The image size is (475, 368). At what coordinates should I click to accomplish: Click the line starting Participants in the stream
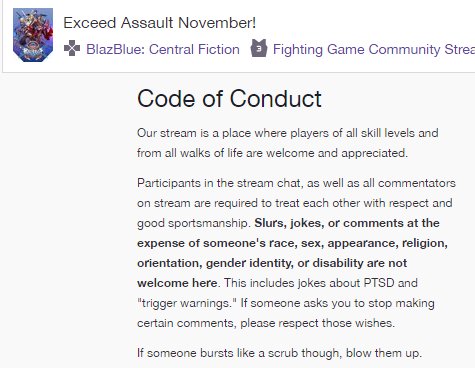296,183
